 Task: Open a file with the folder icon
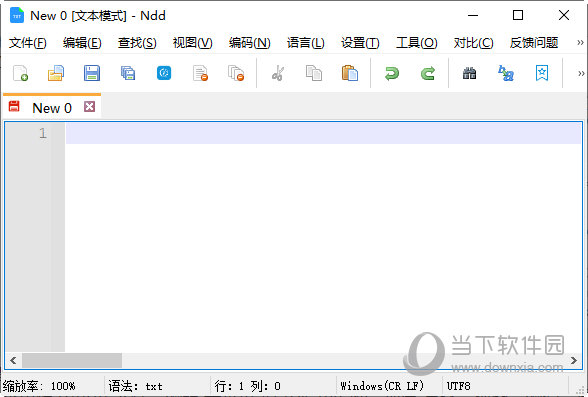pyautogui.click(x=56, y=73)
